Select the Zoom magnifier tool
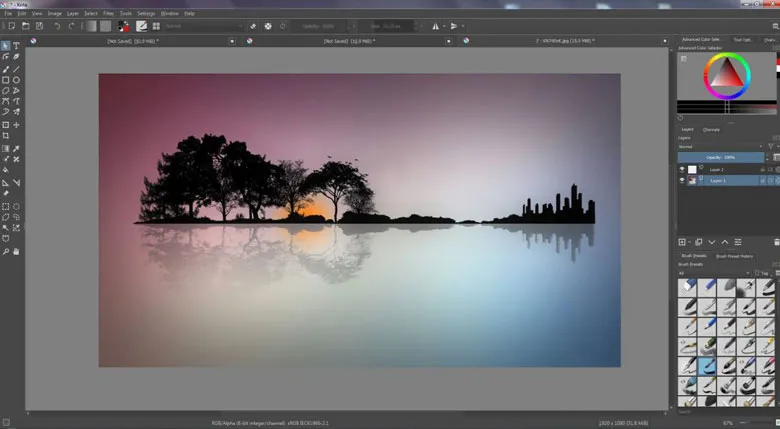The width and height of the screenshot is (780, 429). click(x=6, y=251)
